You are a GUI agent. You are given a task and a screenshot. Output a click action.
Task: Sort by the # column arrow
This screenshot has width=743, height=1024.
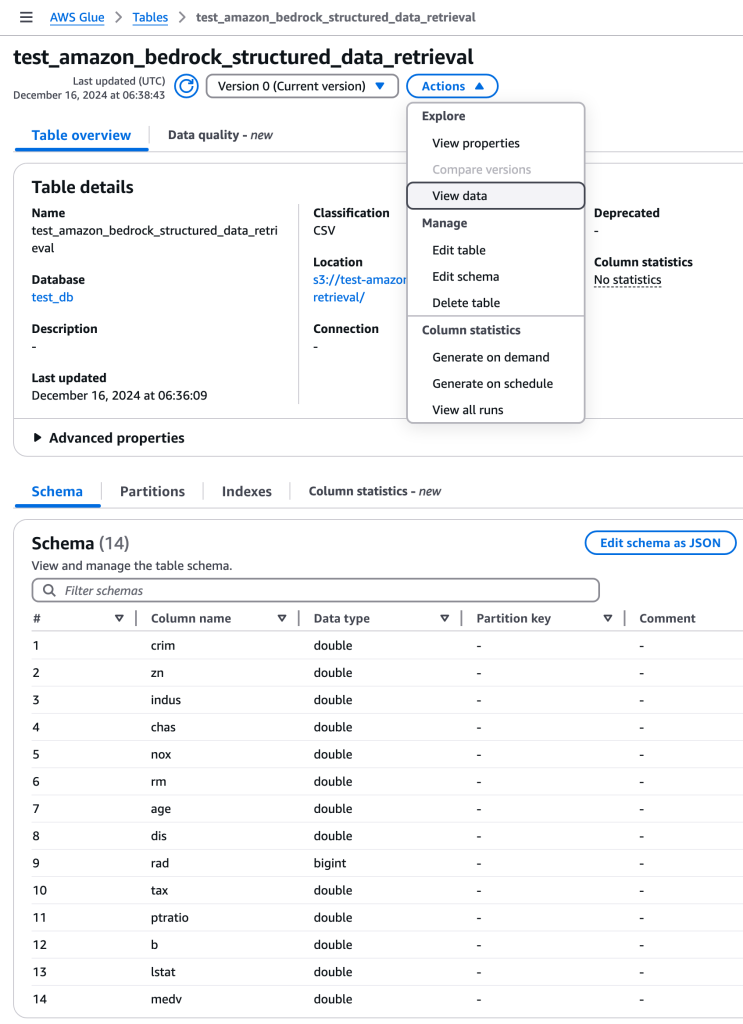[x=119, y=618]
